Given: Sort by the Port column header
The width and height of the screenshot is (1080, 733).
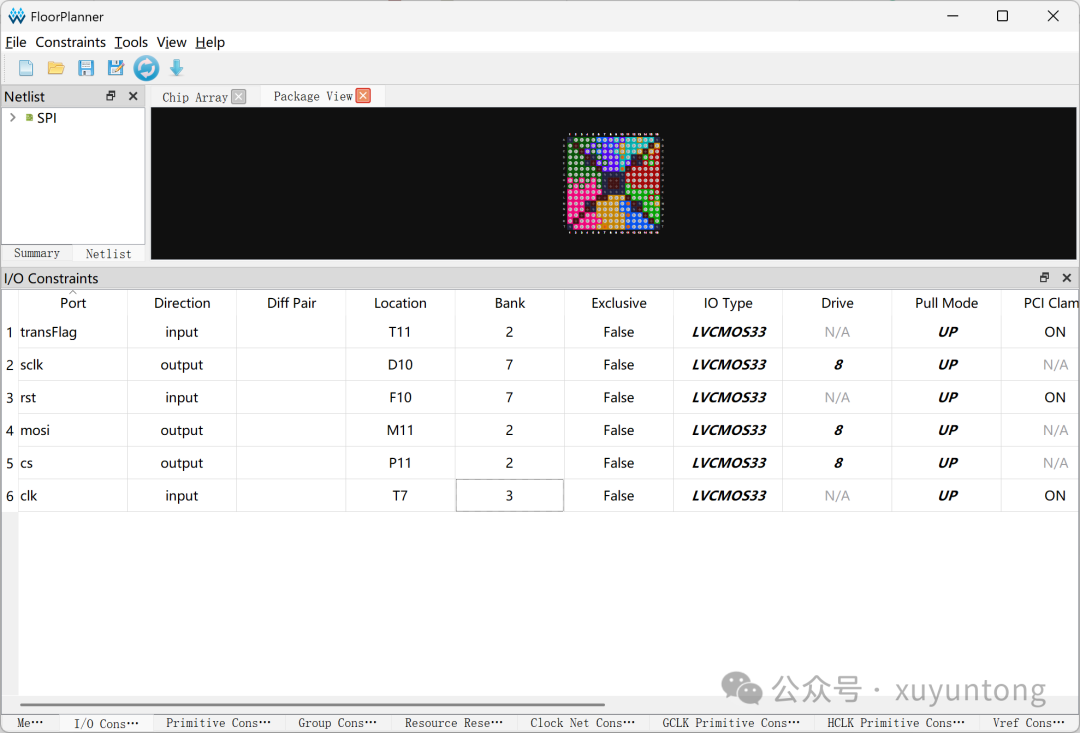Looking at the screenshot, I should pos(73,302).
